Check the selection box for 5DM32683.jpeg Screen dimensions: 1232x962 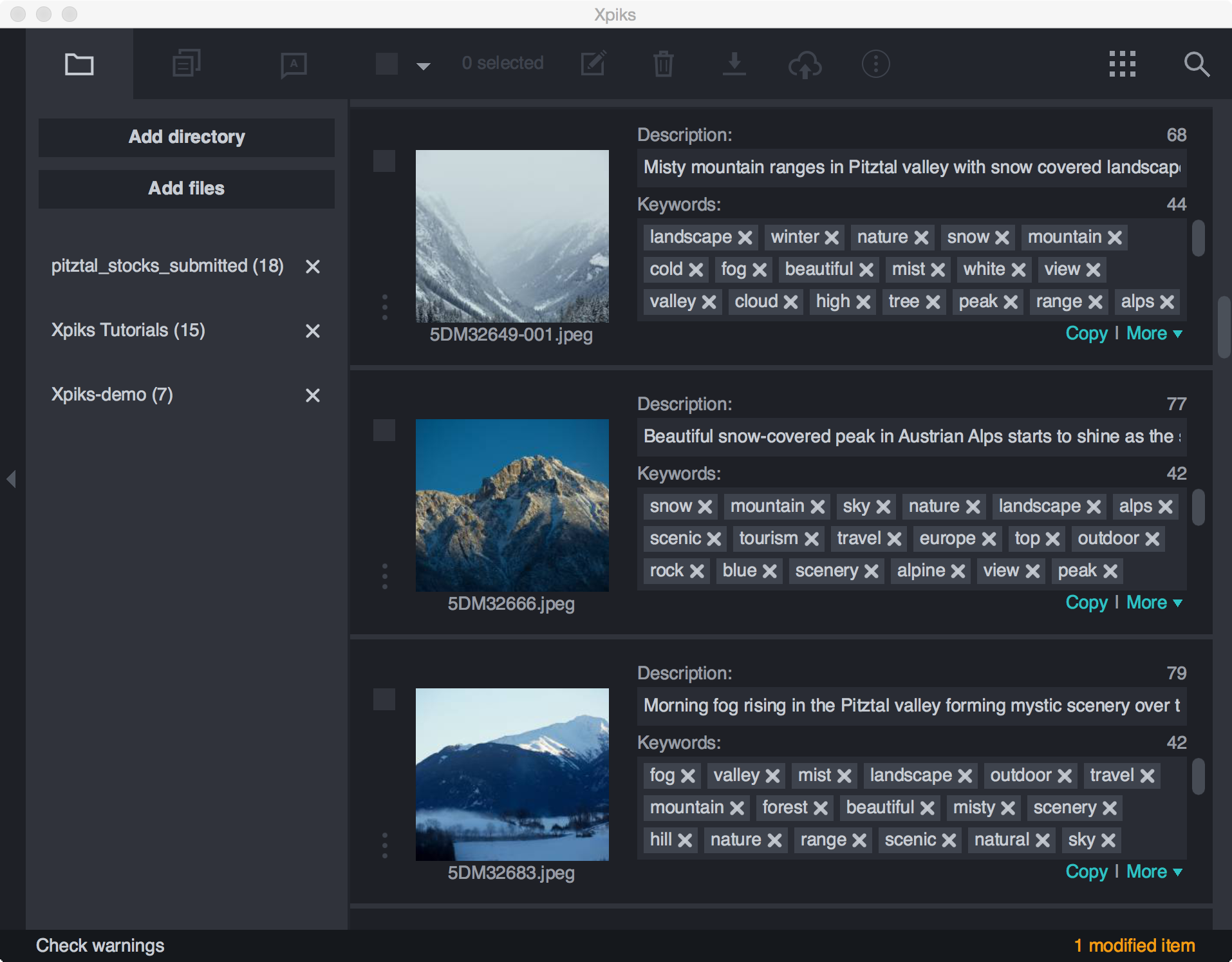click(384, 700)
